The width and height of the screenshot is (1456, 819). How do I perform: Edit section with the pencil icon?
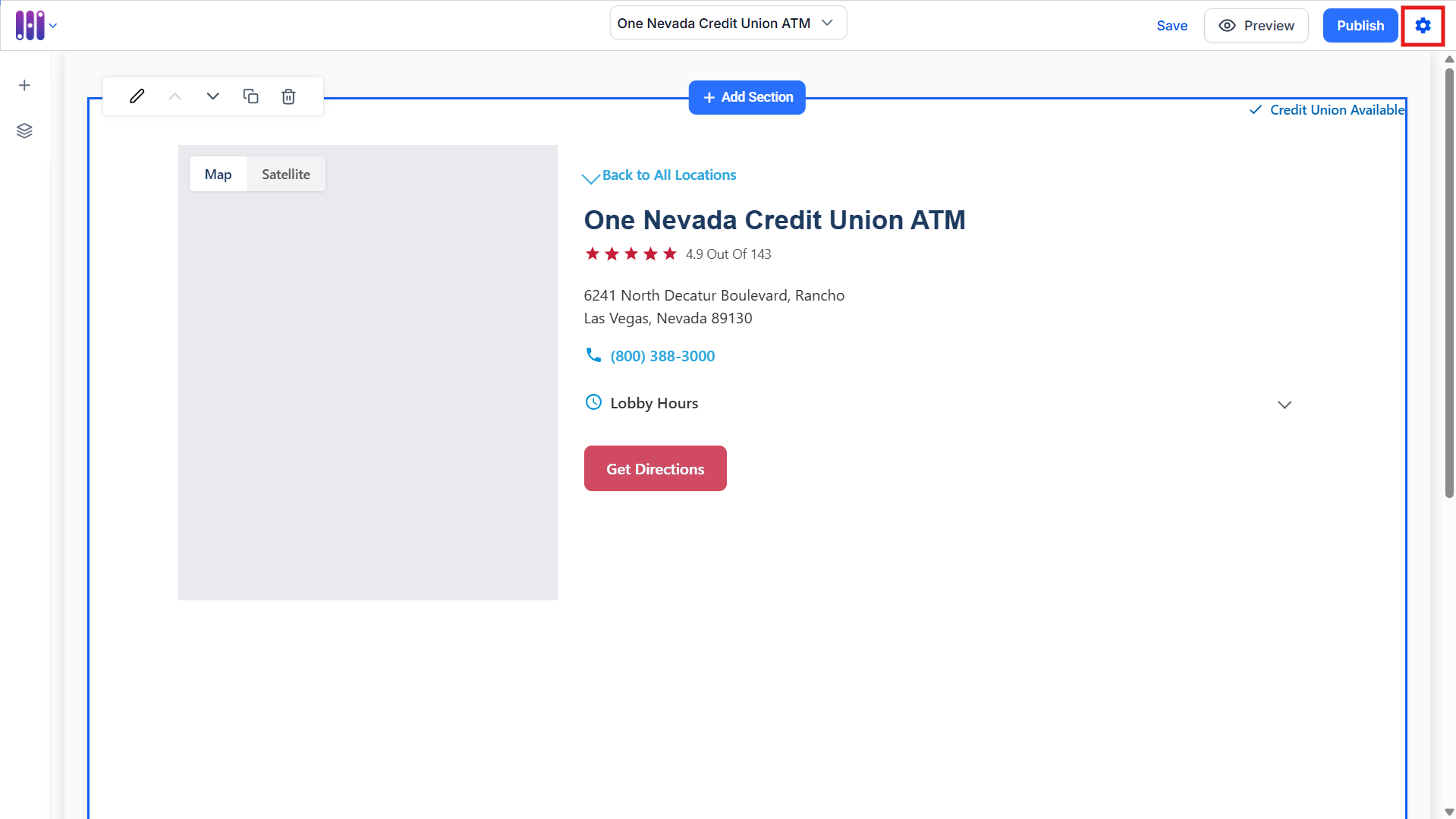tap(137, 96)
